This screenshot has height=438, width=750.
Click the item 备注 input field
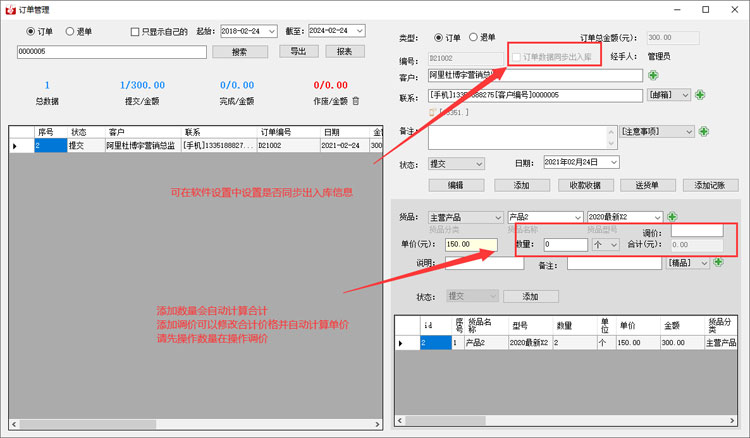614,263
